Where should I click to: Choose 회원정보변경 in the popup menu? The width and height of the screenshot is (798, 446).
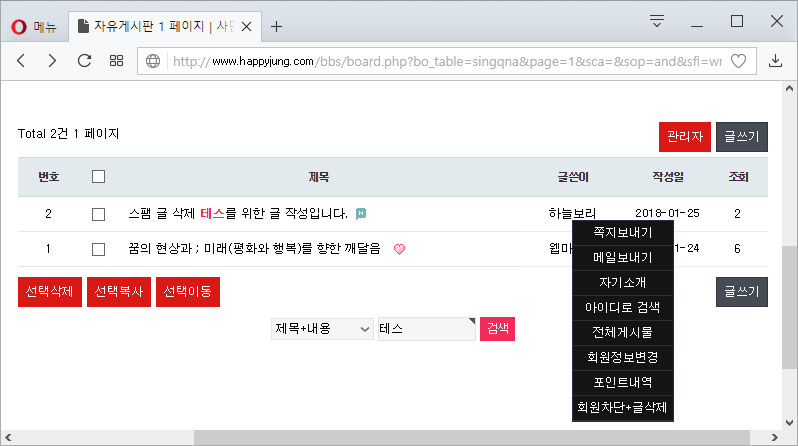pos(622,356)
